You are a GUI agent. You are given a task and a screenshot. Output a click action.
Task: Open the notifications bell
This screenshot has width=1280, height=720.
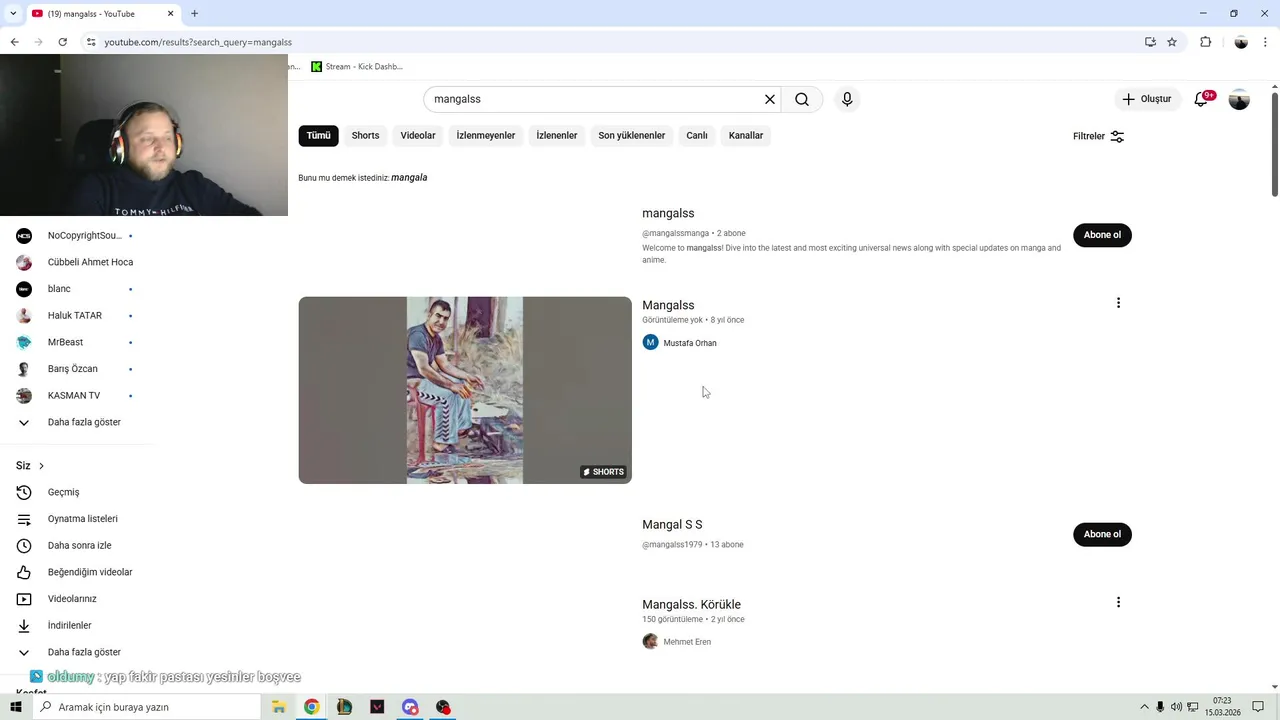pos(1201,99)
